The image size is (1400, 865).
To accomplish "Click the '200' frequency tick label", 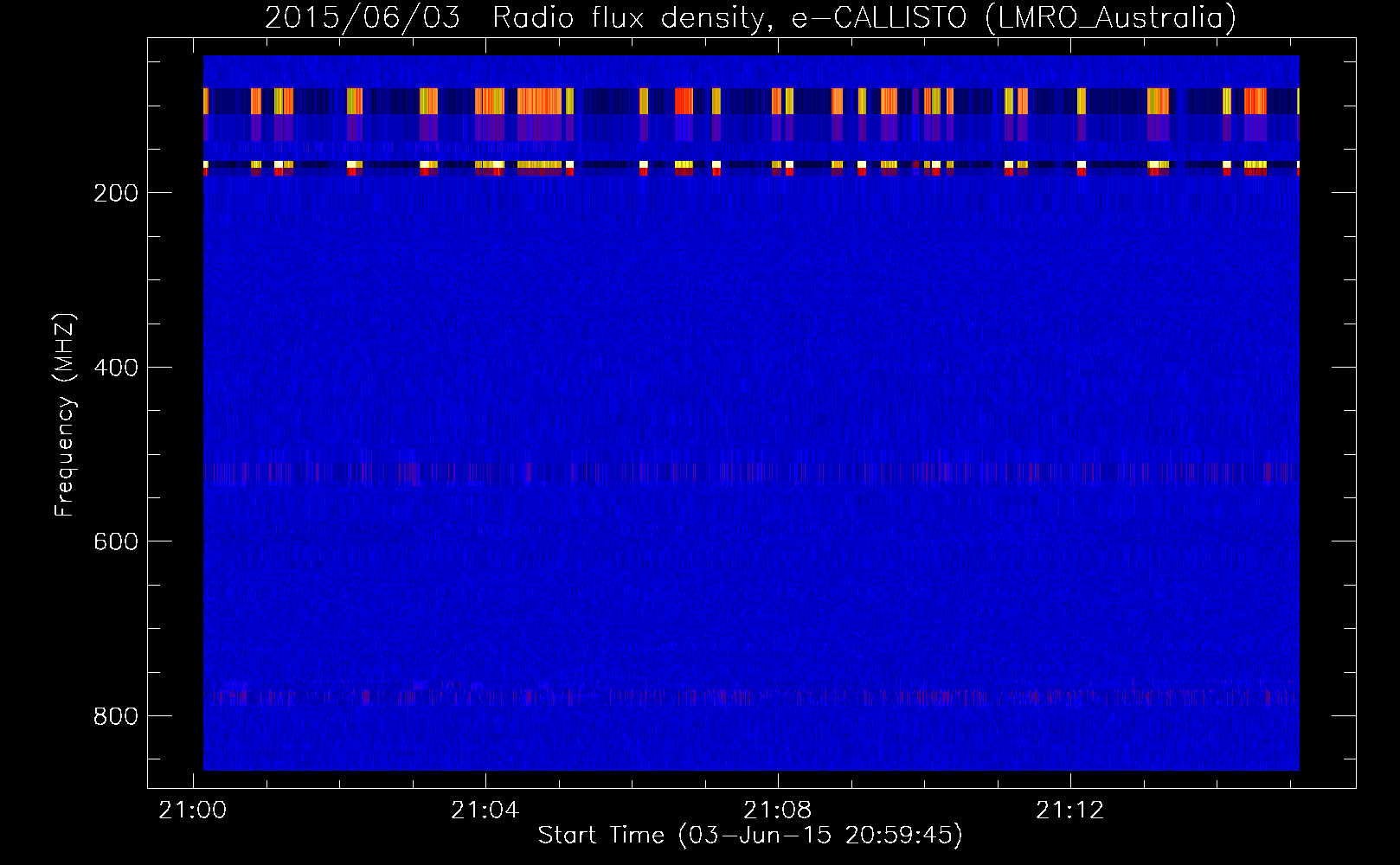I will click(116, 193).
